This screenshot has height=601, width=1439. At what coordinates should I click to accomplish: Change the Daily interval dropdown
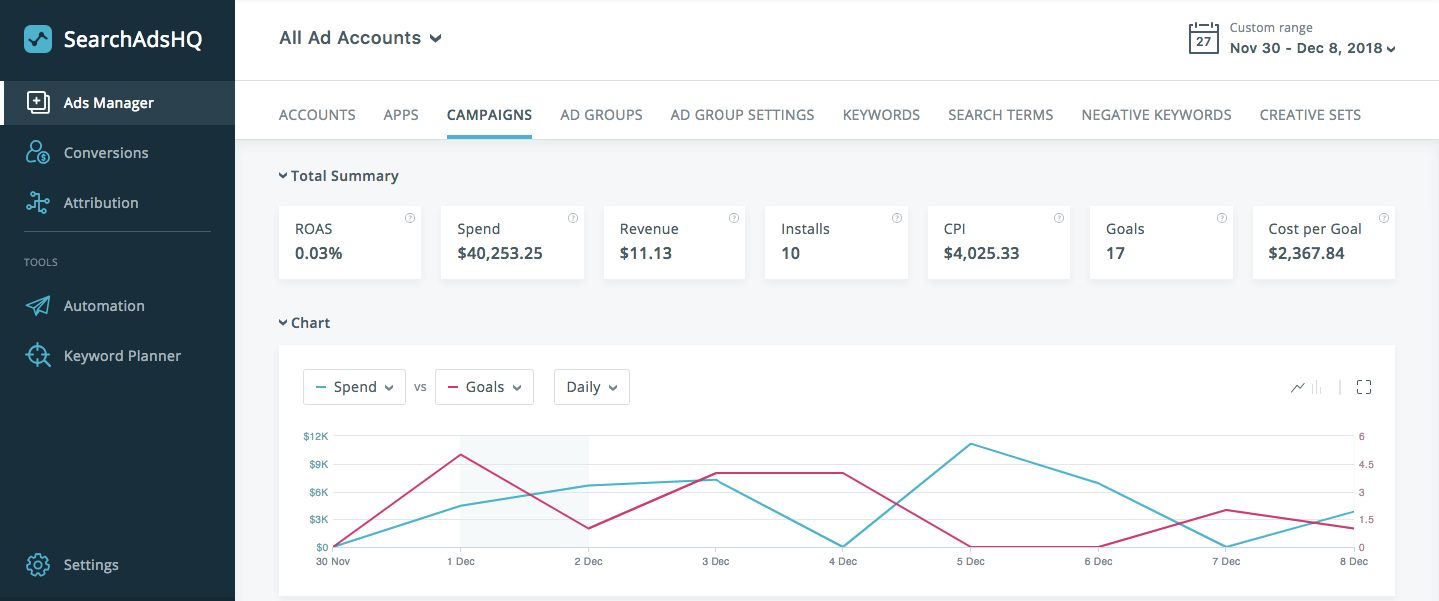pos(591,387)
